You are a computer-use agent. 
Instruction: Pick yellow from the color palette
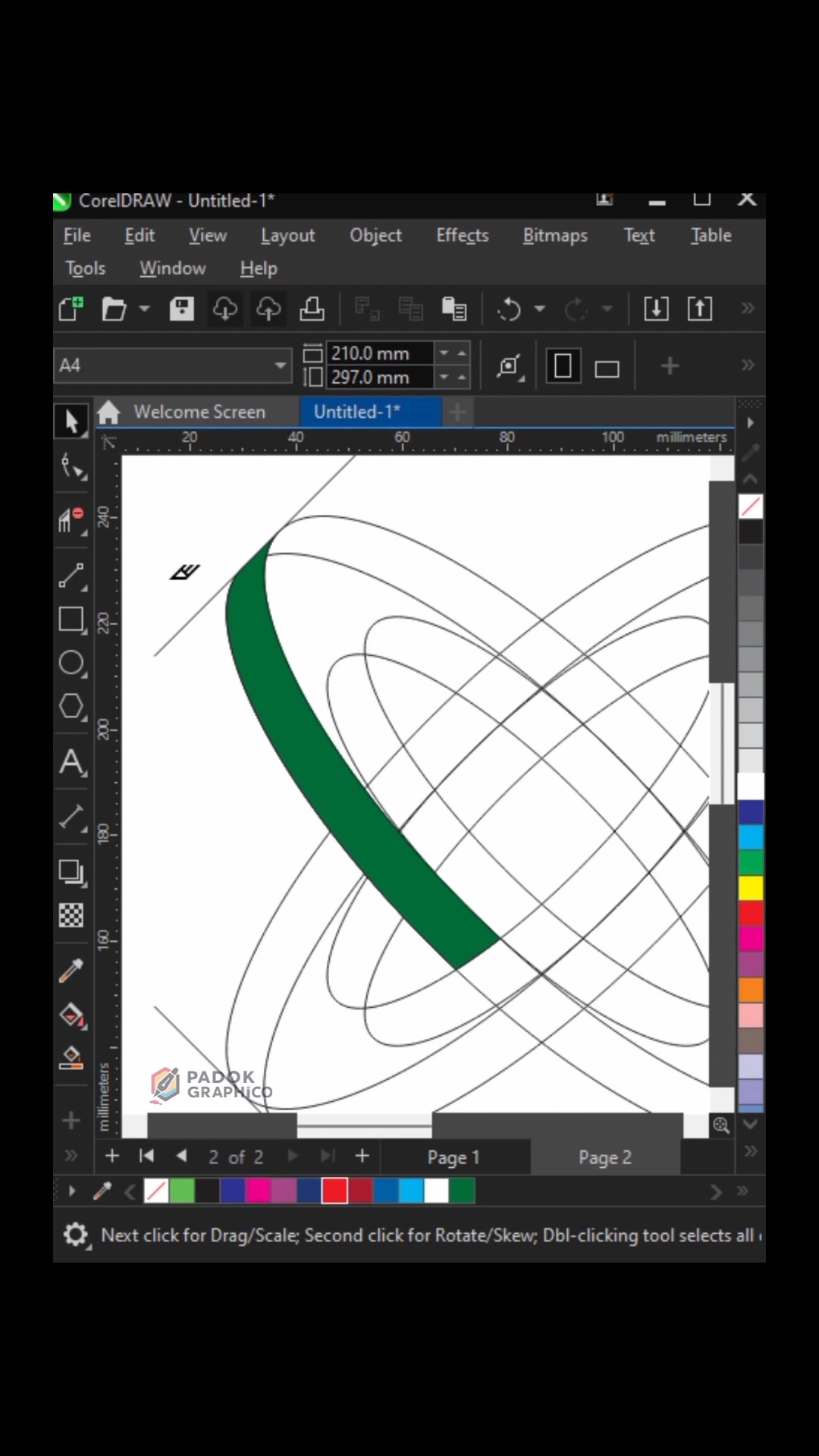tap(751, 887)
